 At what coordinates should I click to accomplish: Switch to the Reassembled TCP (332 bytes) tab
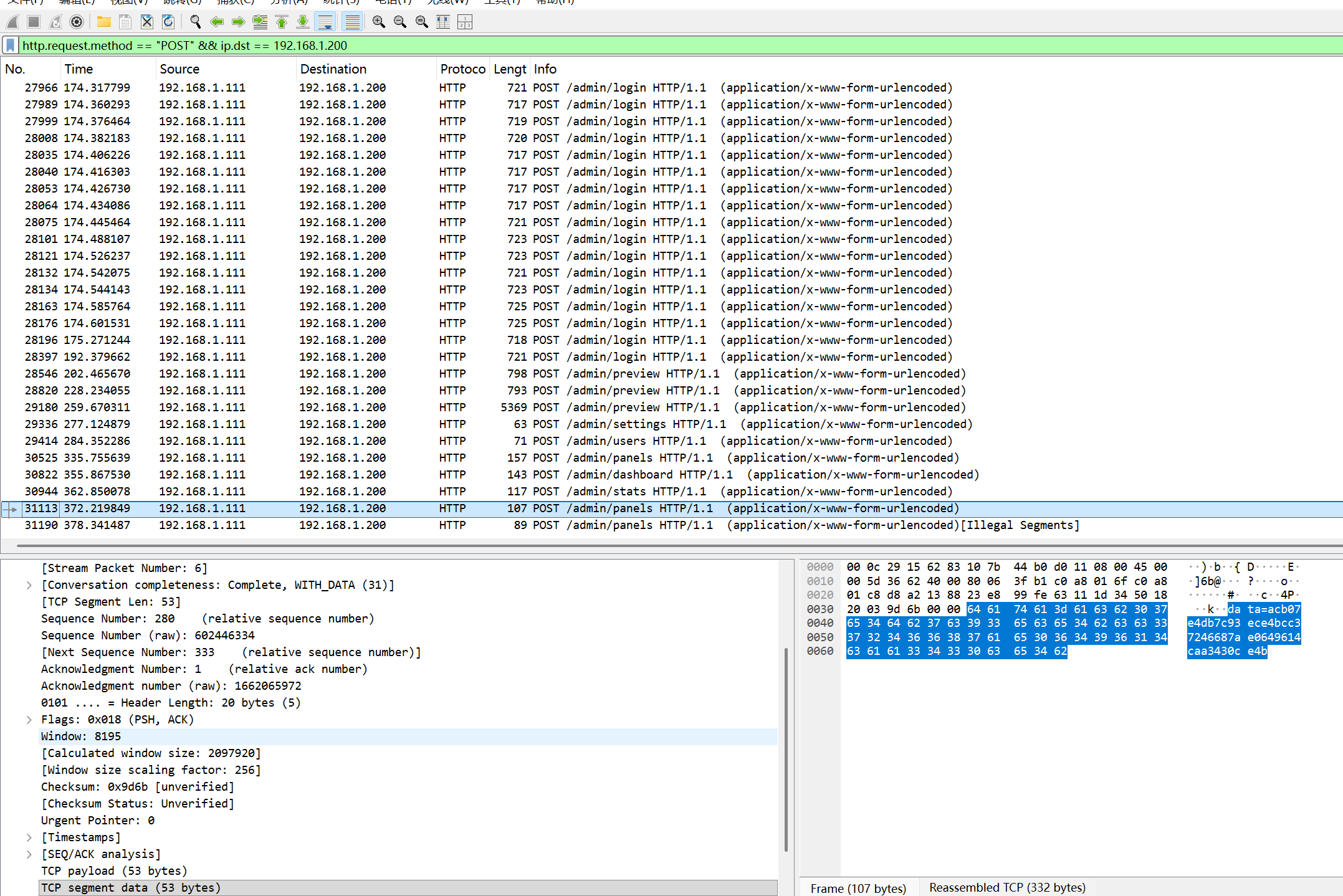[x=1007, y=887]
